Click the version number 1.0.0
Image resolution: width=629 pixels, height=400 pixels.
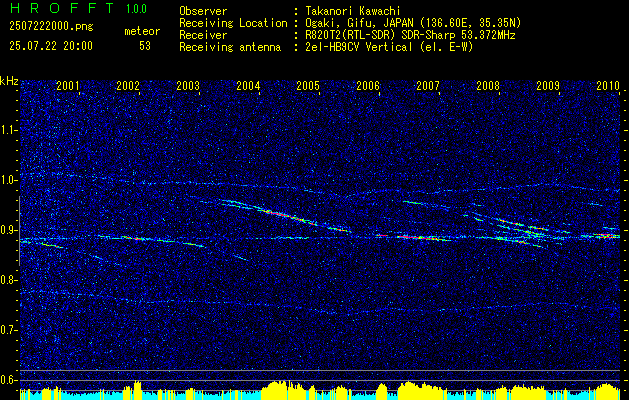click(136, 9)
